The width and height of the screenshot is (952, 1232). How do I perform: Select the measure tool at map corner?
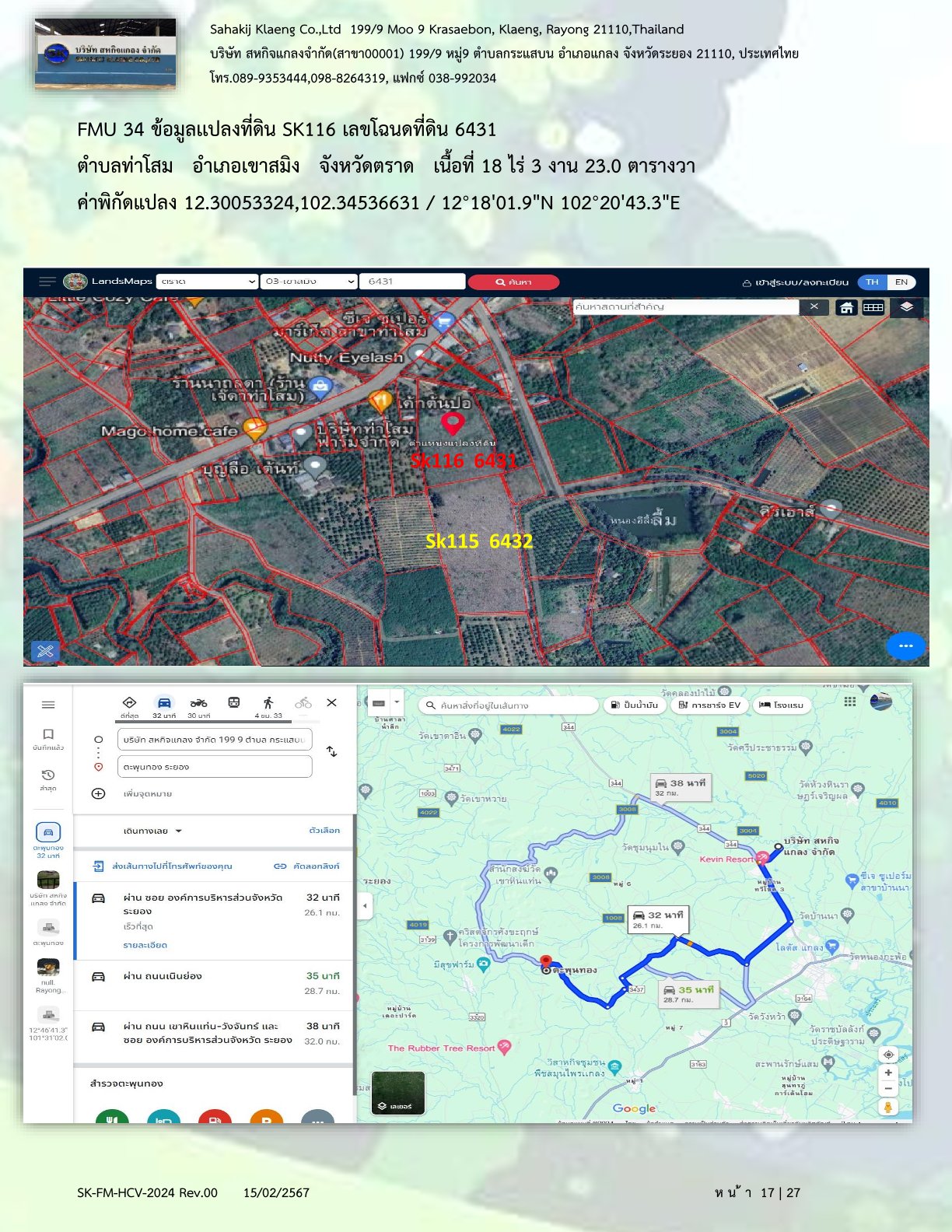[x=45, y=651]
